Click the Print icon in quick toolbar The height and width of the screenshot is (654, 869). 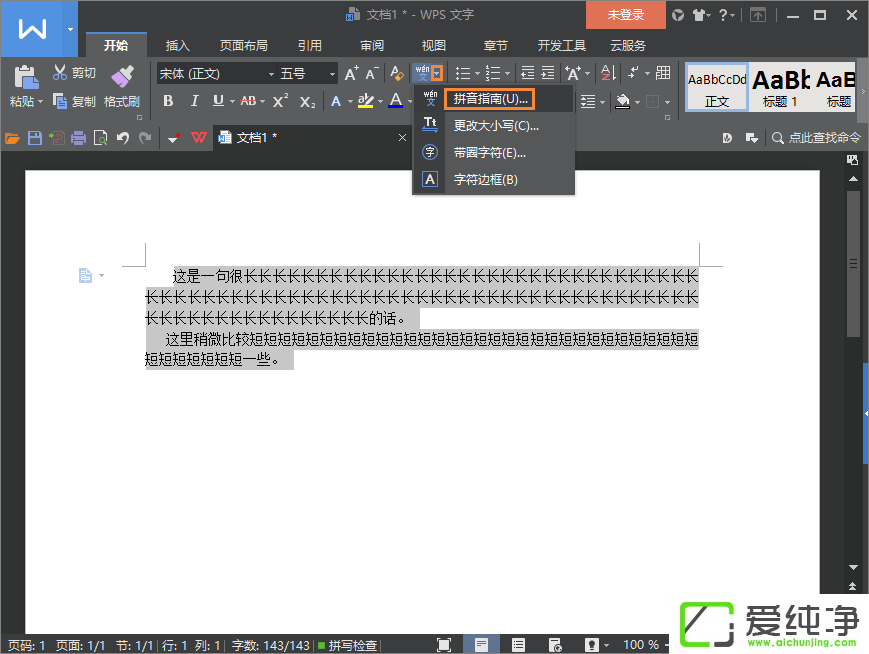pyautogui.click(x=78, y=138)
